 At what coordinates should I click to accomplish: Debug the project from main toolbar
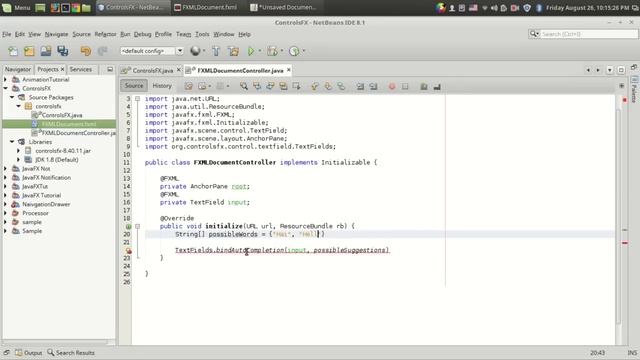point(272,51)
